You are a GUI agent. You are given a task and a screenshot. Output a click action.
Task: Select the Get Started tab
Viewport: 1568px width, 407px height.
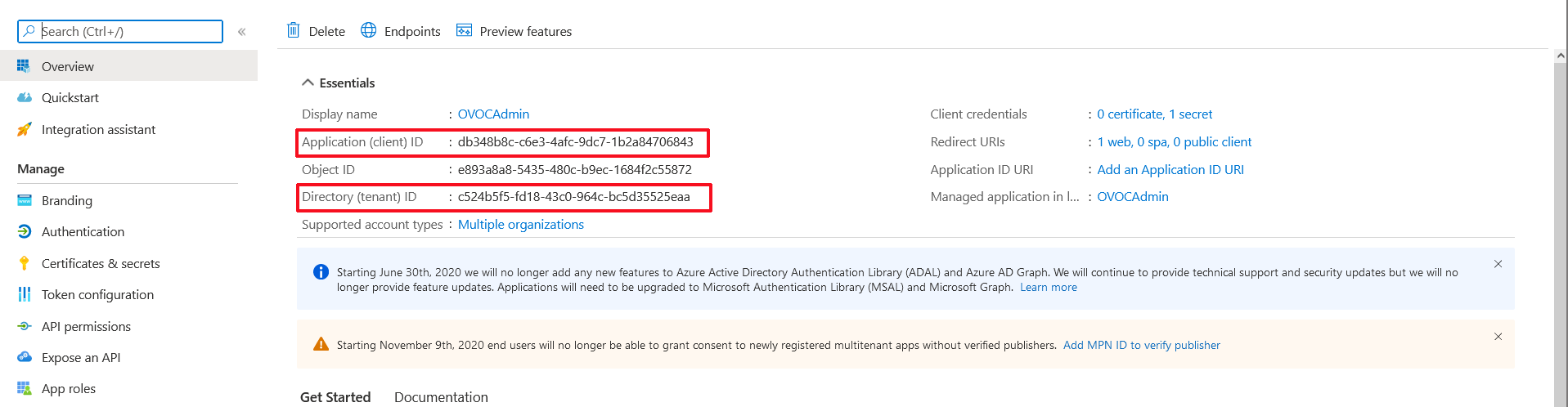click(335, 397)
